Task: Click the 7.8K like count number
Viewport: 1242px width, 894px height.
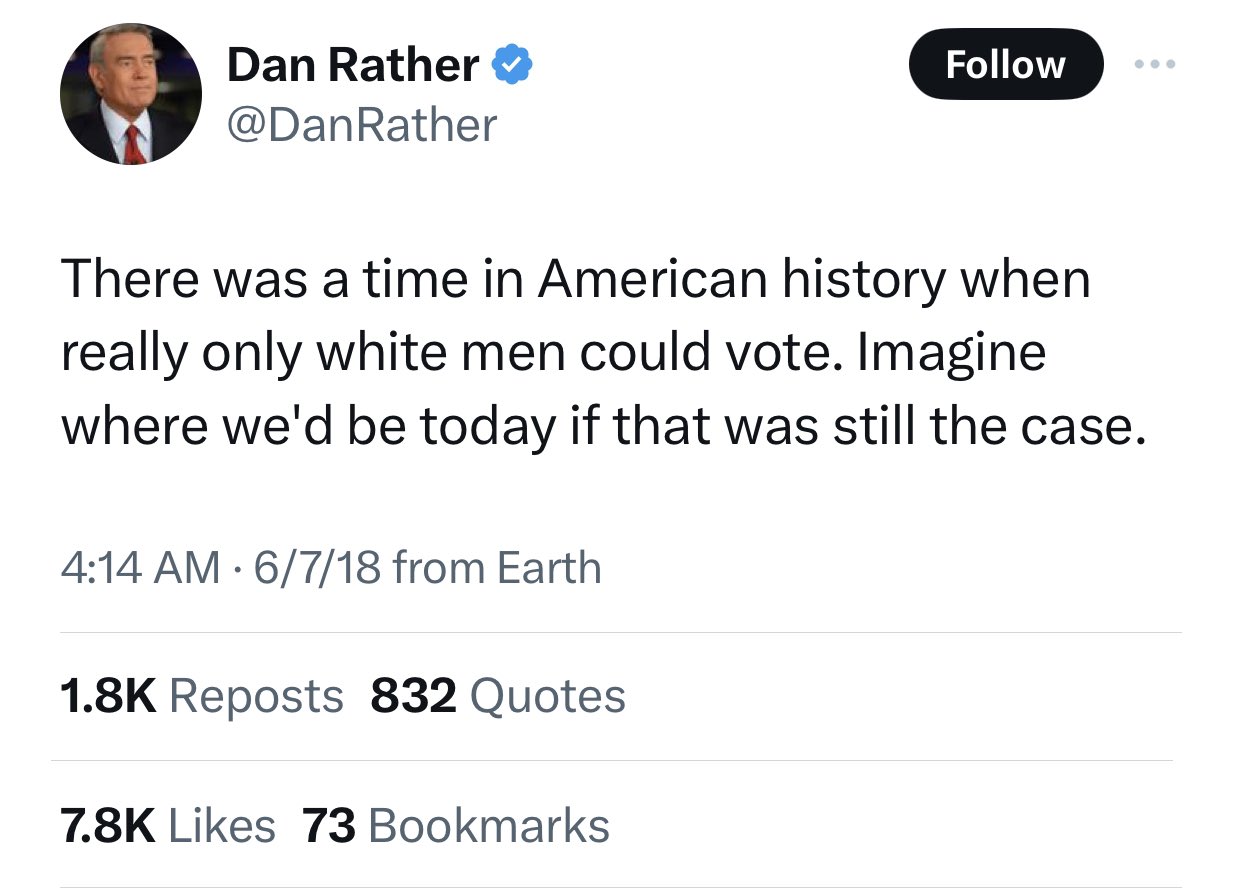Action: point(108,825)
